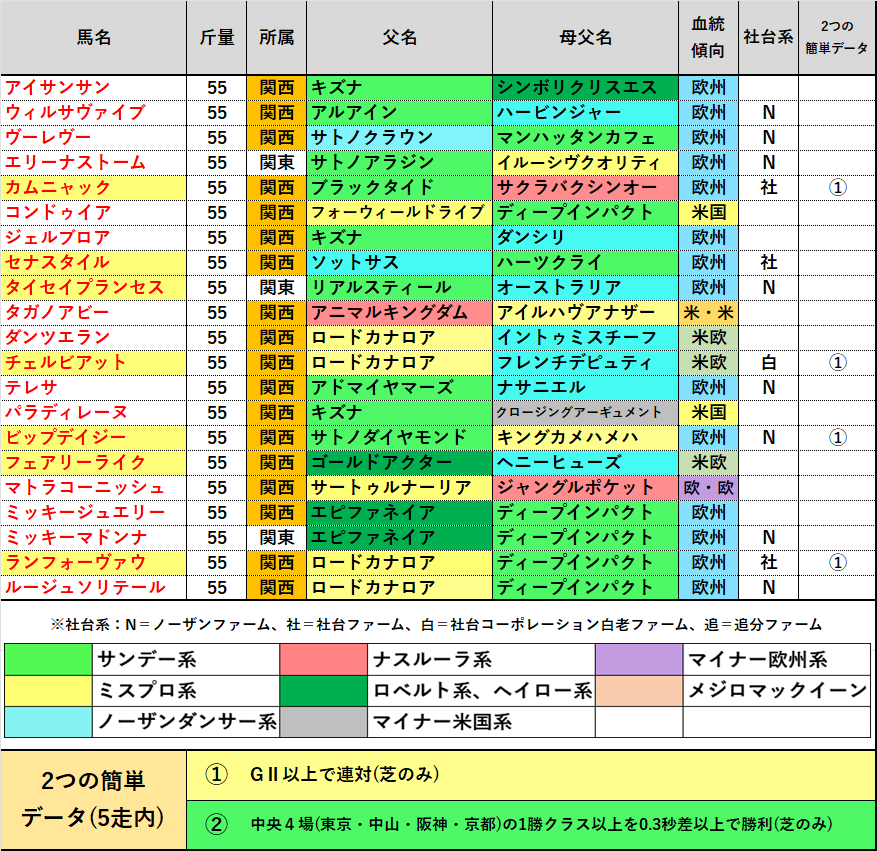Image resolution: width=877 pixels, height=851 pixels.
Task: Select horse name カムニャック
Action: click(93, 188)
